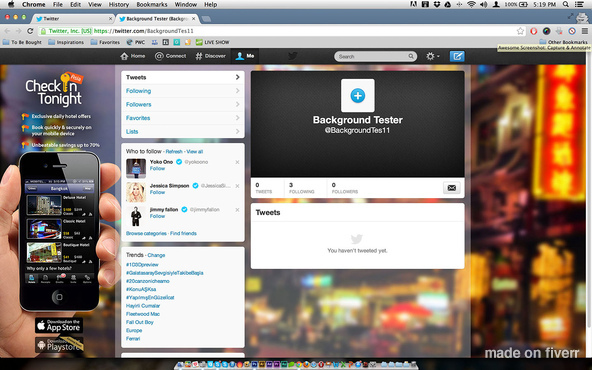Open the Europe trend
Screen dimensions: 592x370
coord(134,330)
